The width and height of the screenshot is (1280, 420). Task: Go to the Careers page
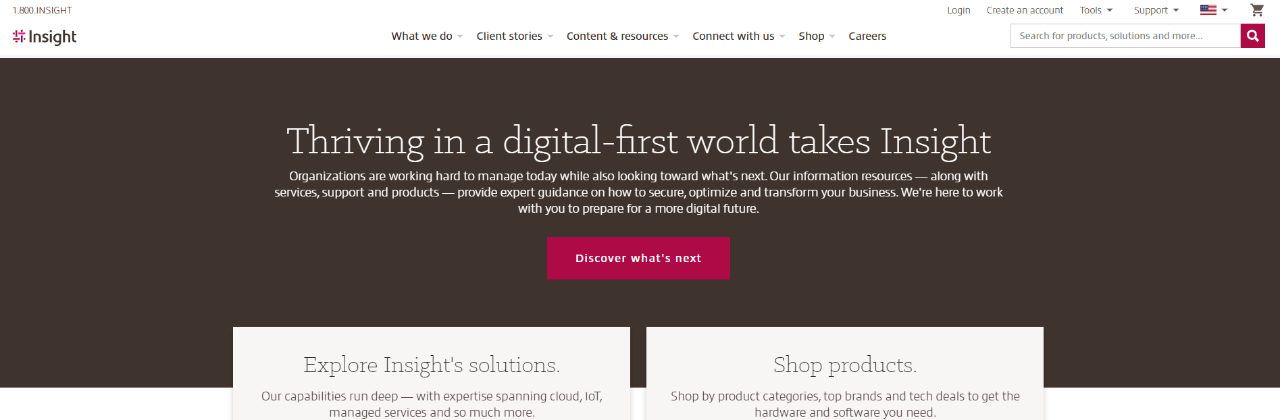pyautogui.click(x=867, y=36)
